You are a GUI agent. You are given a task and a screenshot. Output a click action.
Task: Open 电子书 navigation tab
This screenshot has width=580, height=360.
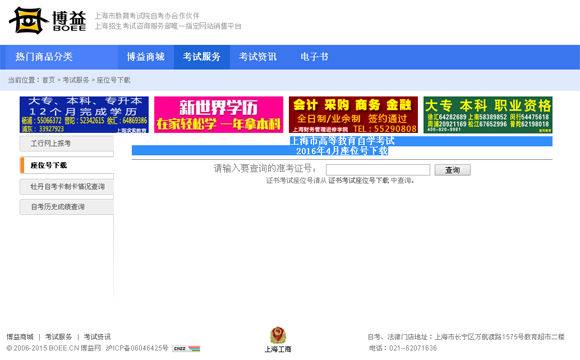tap(314, 57)
